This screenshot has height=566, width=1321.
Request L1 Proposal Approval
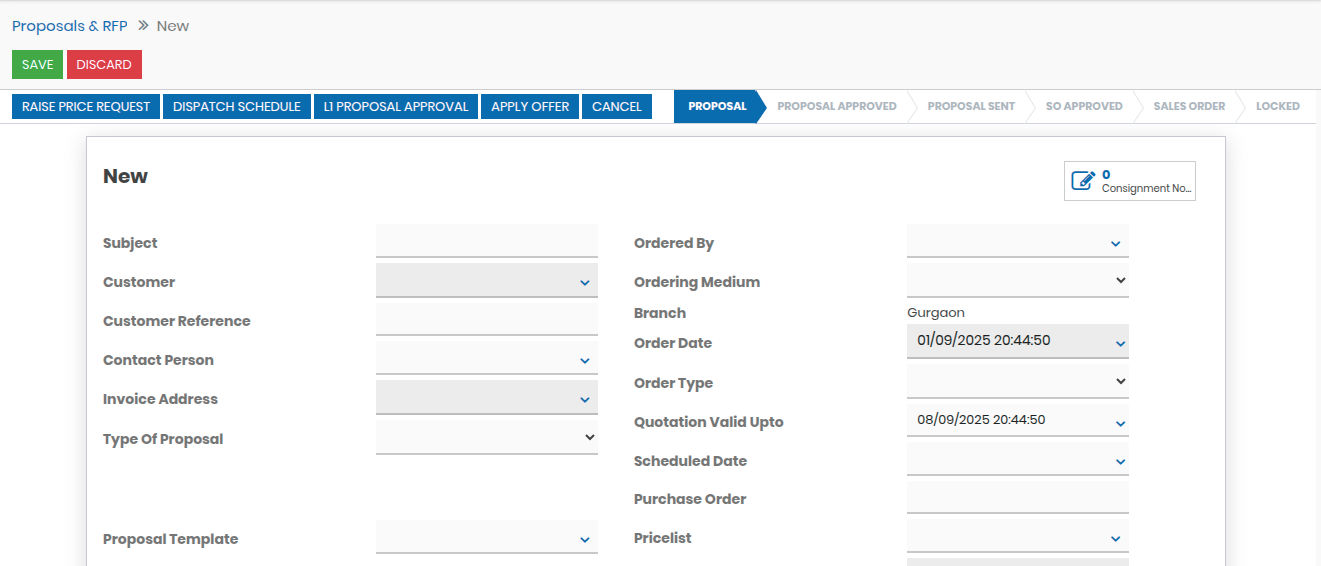tap(396, 107)
